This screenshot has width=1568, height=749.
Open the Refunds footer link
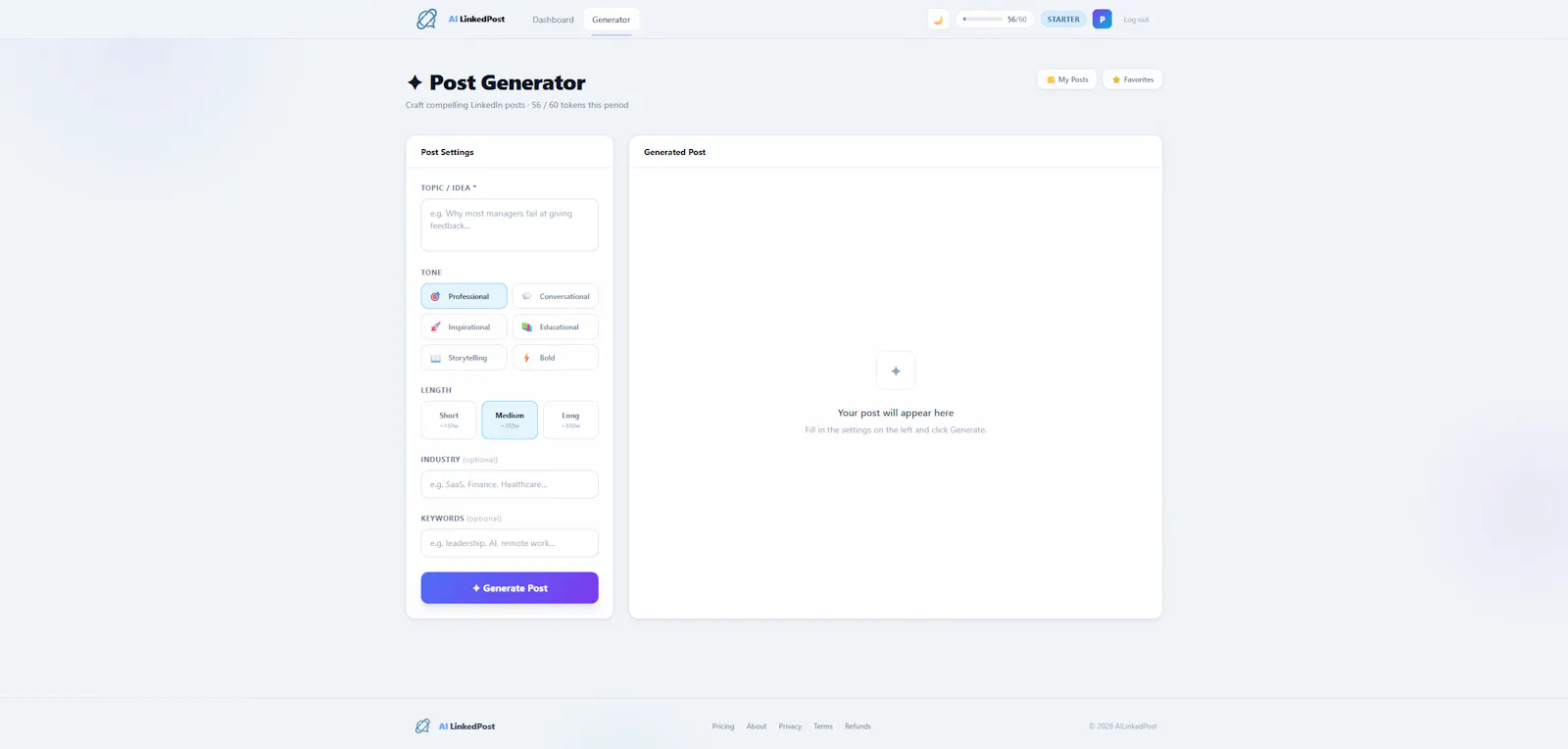pyautogui.click(x=857, y=726)
